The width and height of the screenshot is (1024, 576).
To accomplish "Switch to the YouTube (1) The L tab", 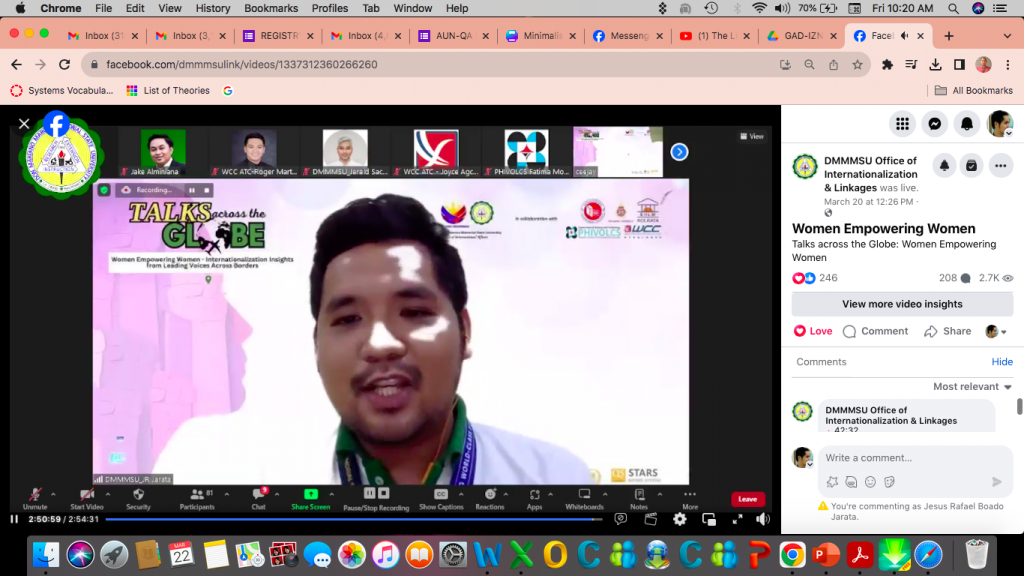I will [x=716, y=36].
